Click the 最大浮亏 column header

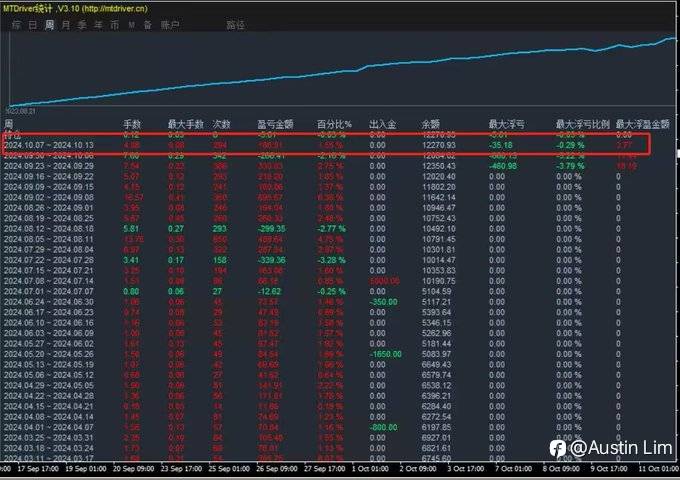tap(507, 124)
